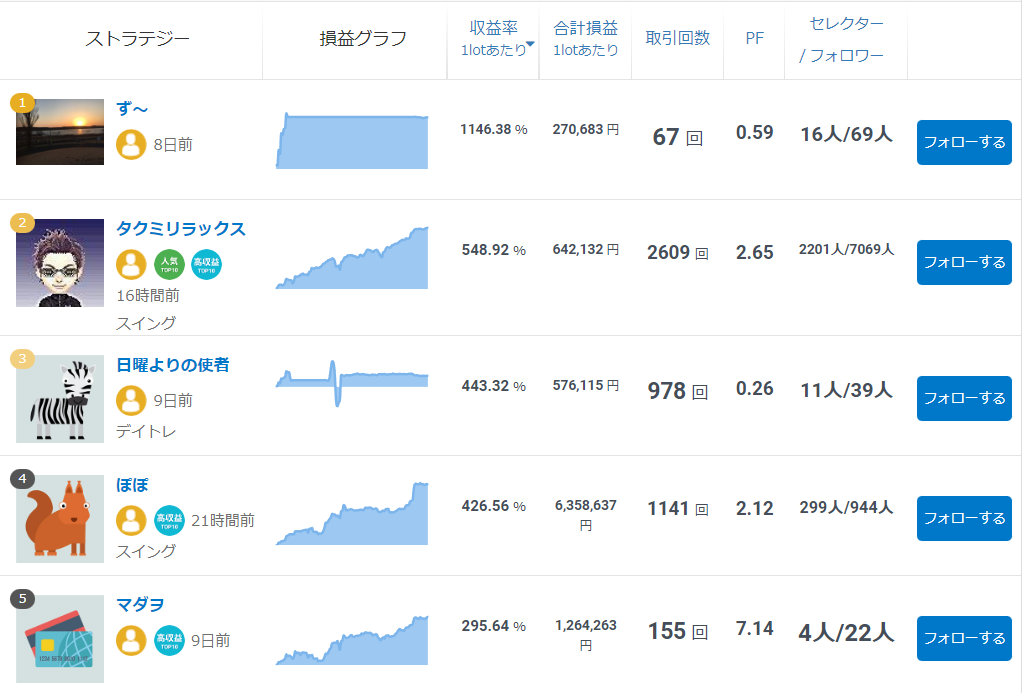Screen dimensions: 1022x693
Task: Sort by 合計損益 1lotあたり column header
Action: pyautogui.click(x=585, y=39)
